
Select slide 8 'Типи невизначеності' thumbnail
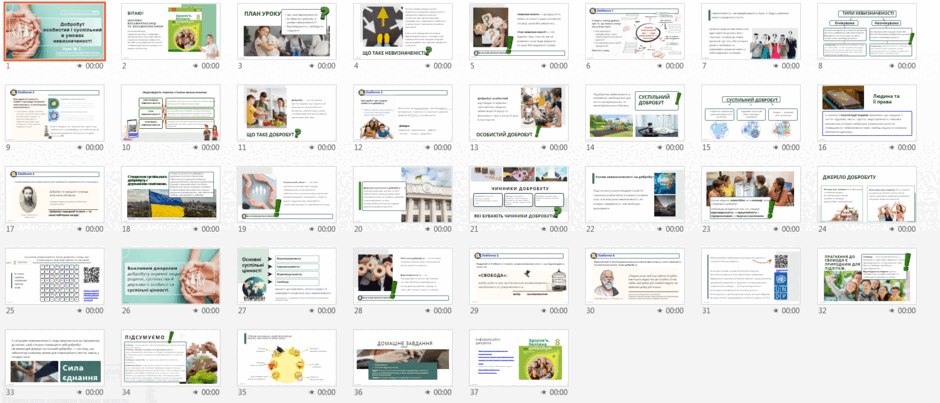[867, 31]
